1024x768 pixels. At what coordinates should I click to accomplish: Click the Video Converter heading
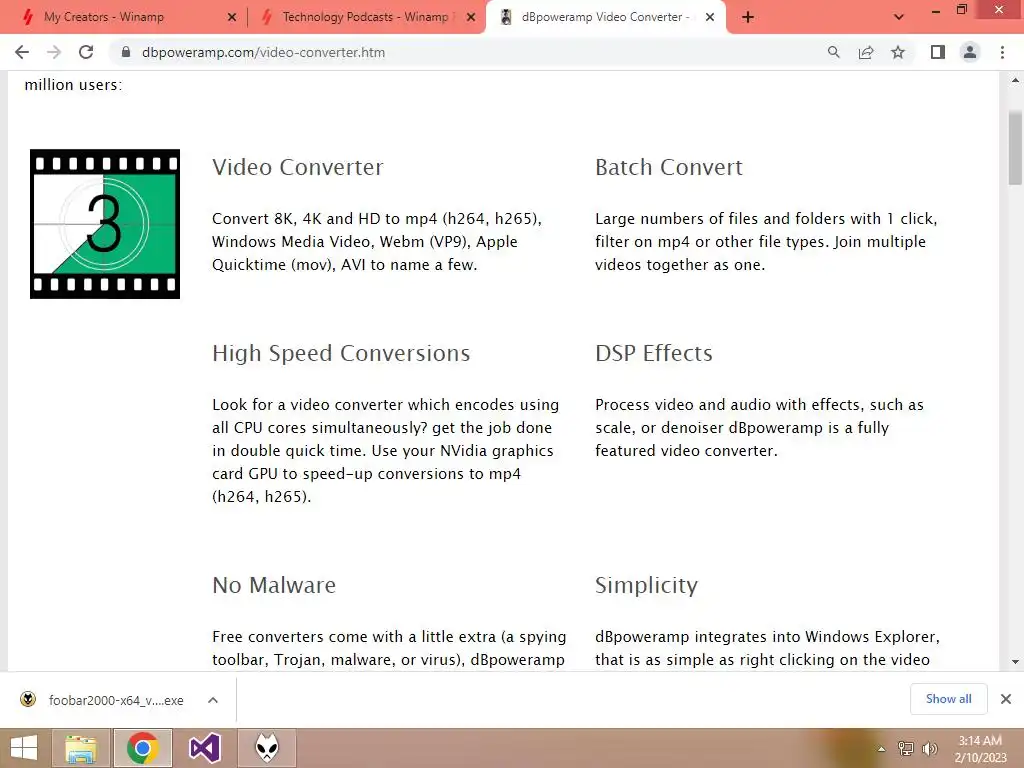(x=298, y=167)
